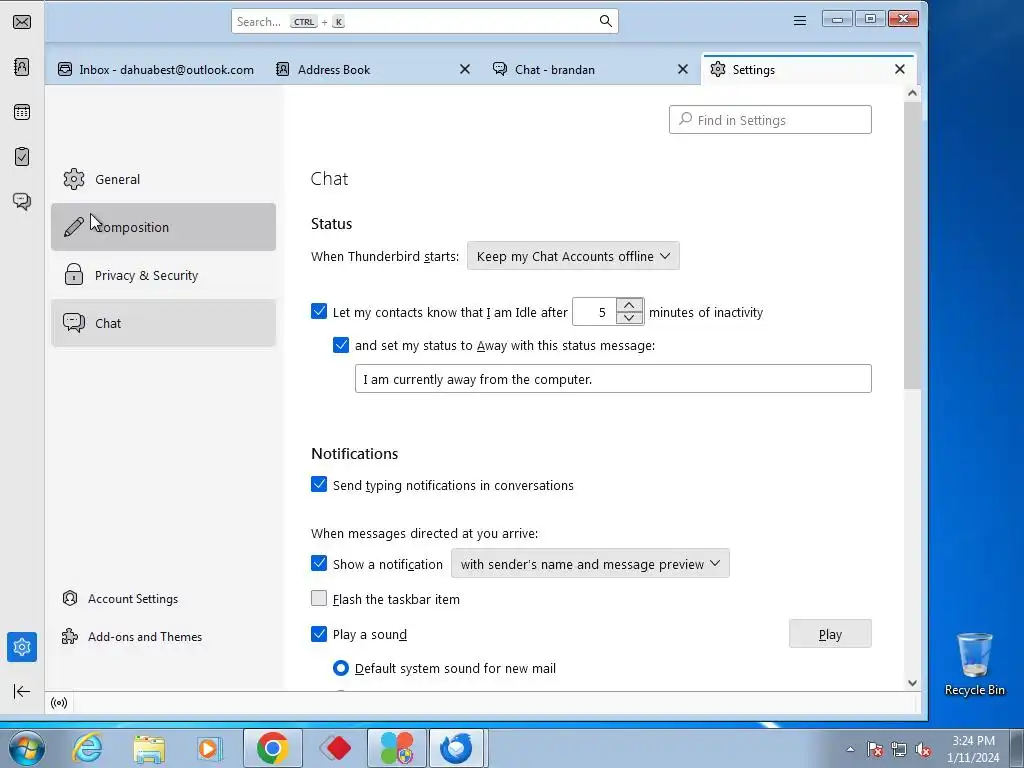Image resolution: width=1024 pixels, height=768 pixels.
Task: Switch to Inbox - dahuabest@outlook.com tab
Action: tap(155, 69)
